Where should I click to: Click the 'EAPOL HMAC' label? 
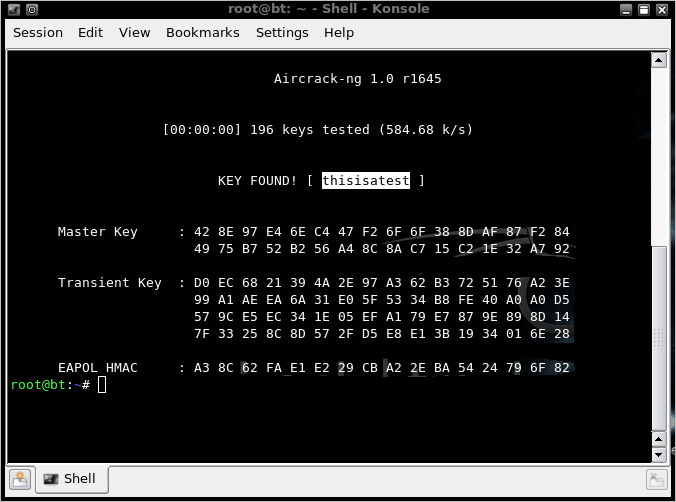98,368
